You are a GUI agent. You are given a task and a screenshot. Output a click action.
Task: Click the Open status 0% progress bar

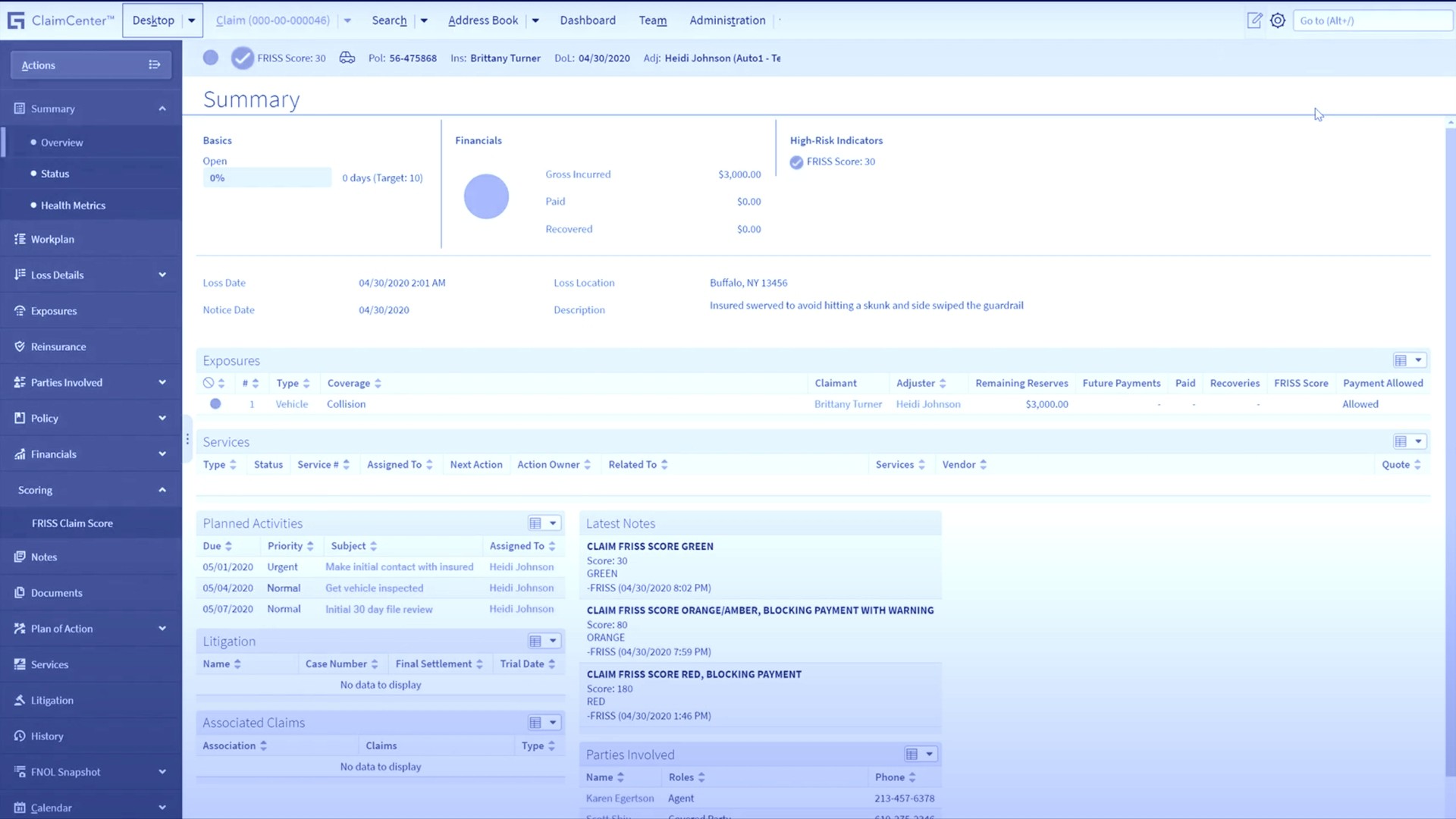coord(266,178)
